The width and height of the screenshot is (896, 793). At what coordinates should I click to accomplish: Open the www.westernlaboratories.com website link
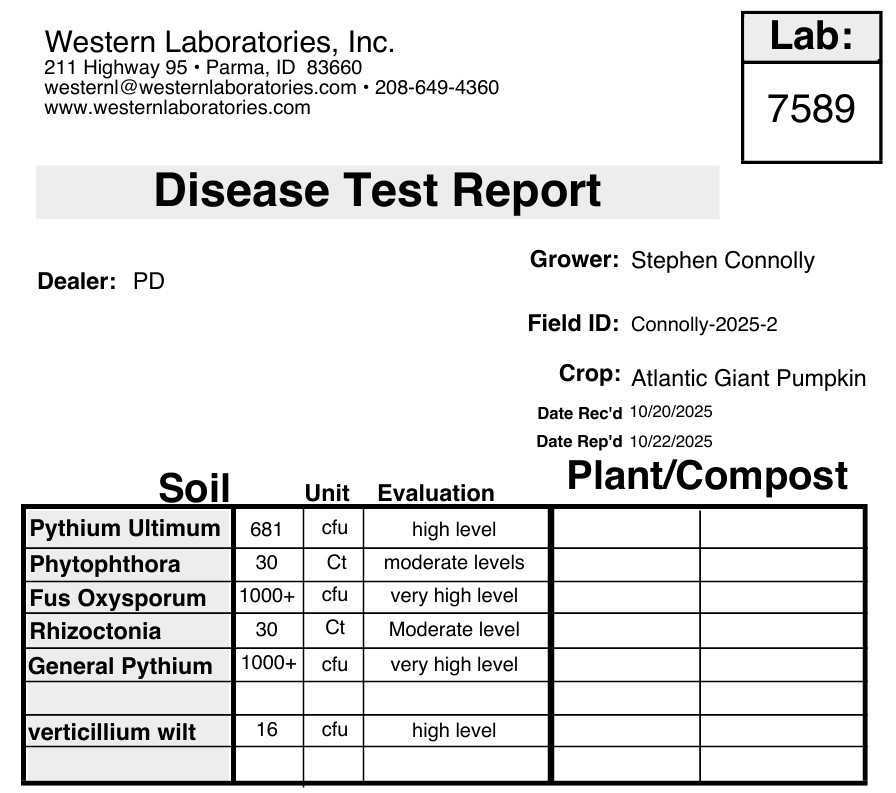click(177, 107)
